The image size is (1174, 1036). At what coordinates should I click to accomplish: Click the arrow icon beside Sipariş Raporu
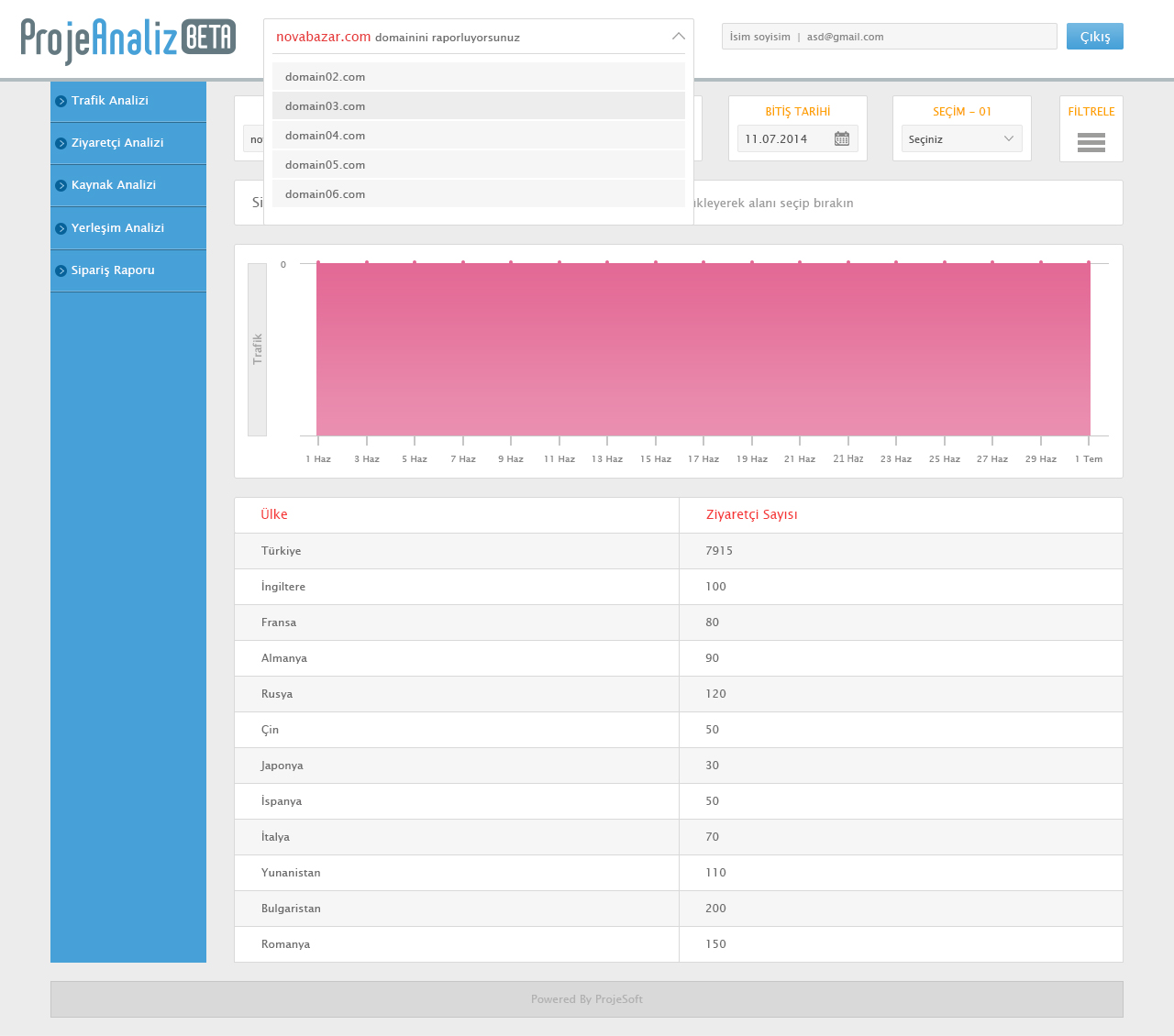(x=61, y=270)
